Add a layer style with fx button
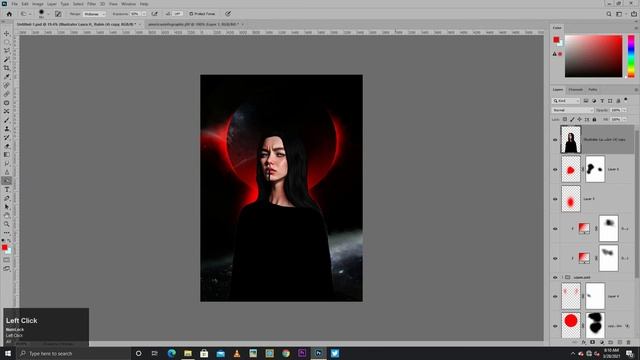Image resolution: width=640 pixels, height=360 pixels. (584, 342)
